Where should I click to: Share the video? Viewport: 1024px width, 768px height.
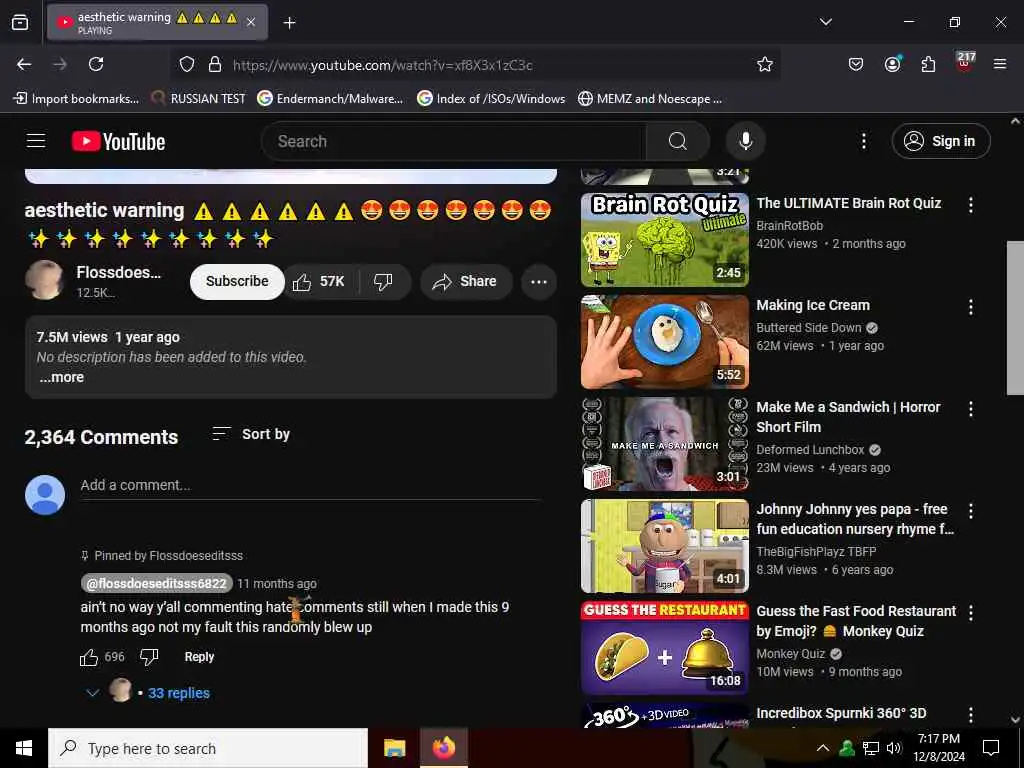click(466, 281)
